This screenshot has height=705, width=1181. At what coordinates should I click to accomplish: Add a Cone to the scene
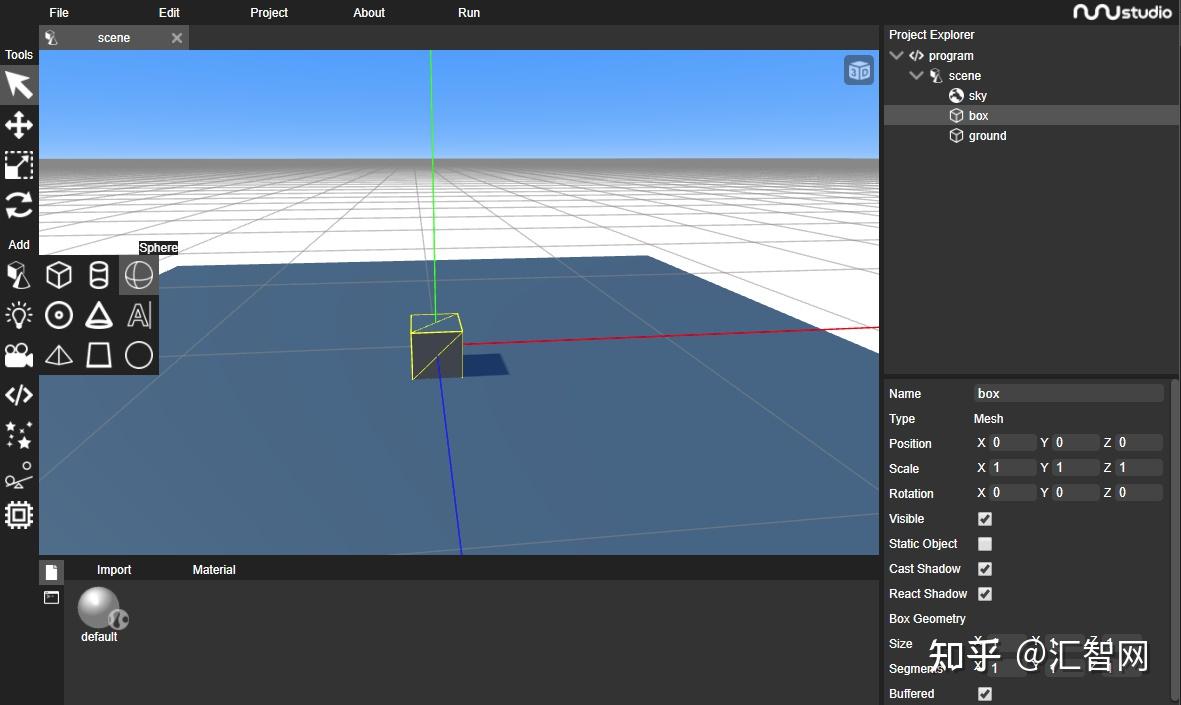pos(98,315)
